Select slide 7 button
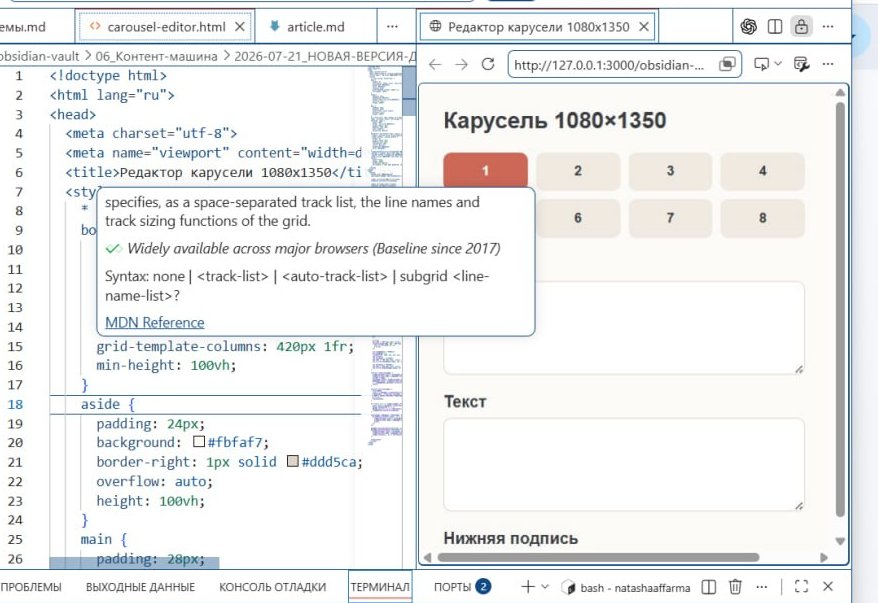 [x=670, y=218]
